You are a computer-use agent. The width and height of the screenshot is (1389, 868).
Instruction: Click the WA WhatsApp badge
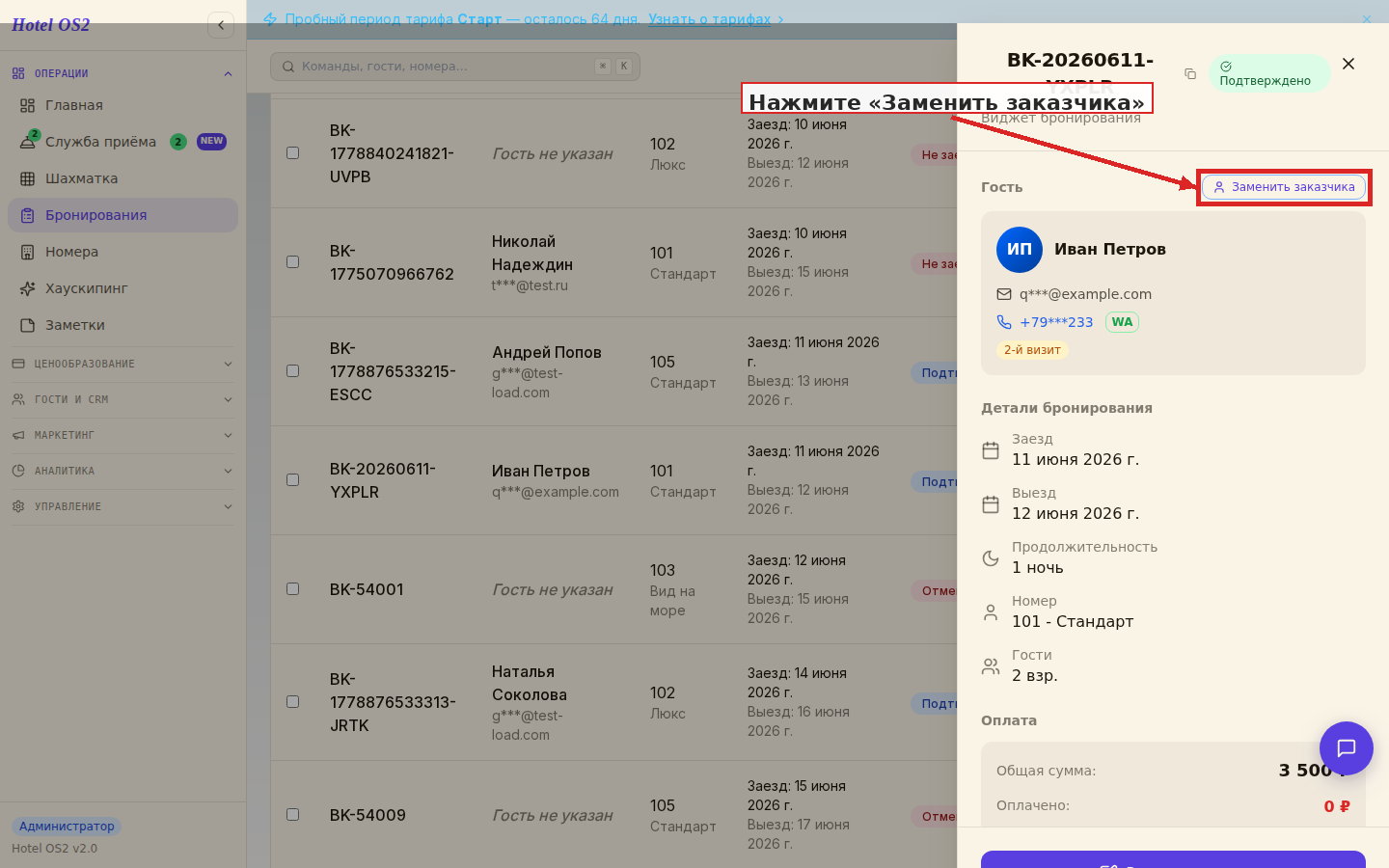(x=1122, y=322)
